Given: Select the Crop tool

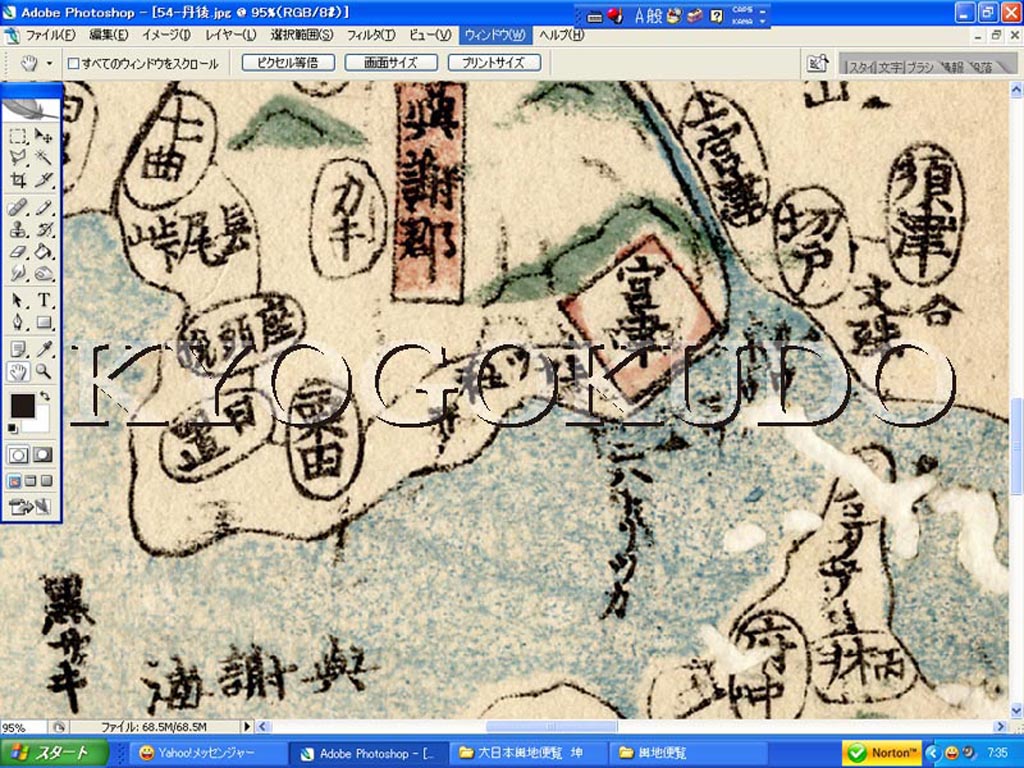Looking at the screenshot, I should [18, 179].
